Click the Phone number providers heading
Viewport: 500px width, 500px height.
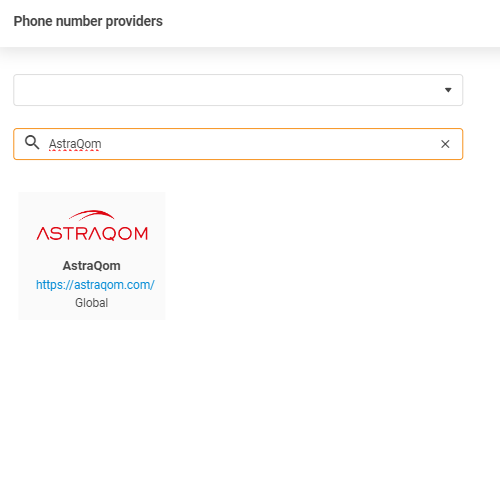[x=88, y=21]
